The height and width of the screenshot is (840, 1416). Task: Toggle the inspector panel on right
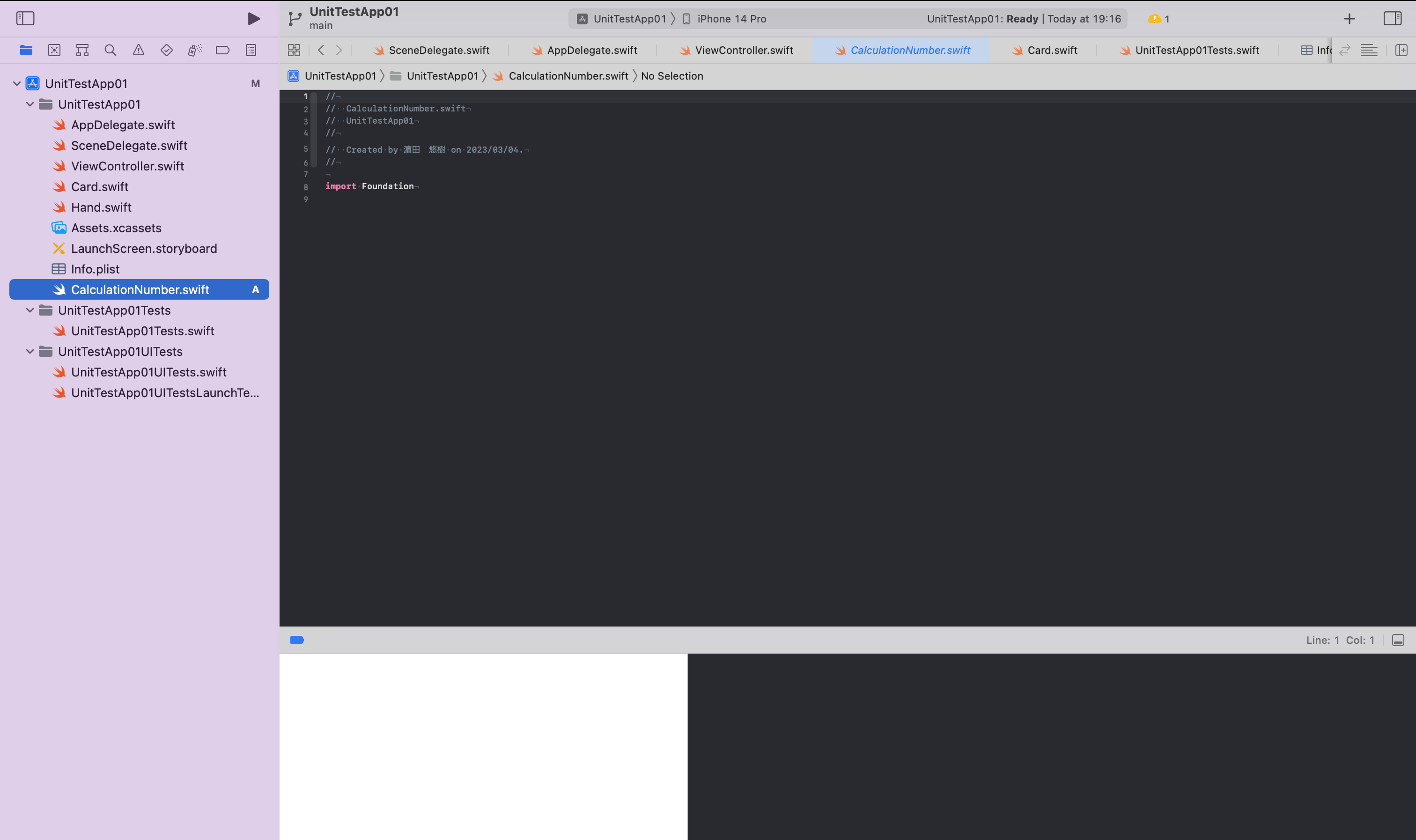pos(1392,19)
